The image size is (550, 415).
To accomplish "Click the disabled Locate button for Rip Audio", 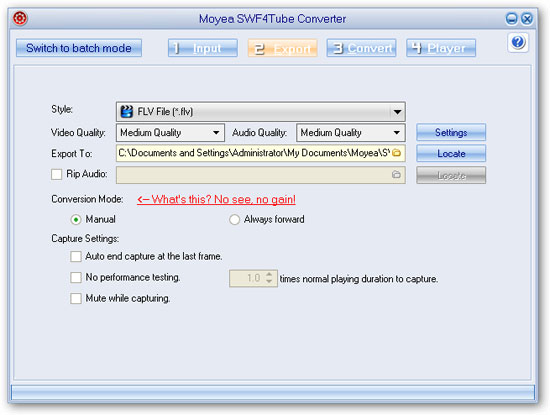I will click(451, 175).
